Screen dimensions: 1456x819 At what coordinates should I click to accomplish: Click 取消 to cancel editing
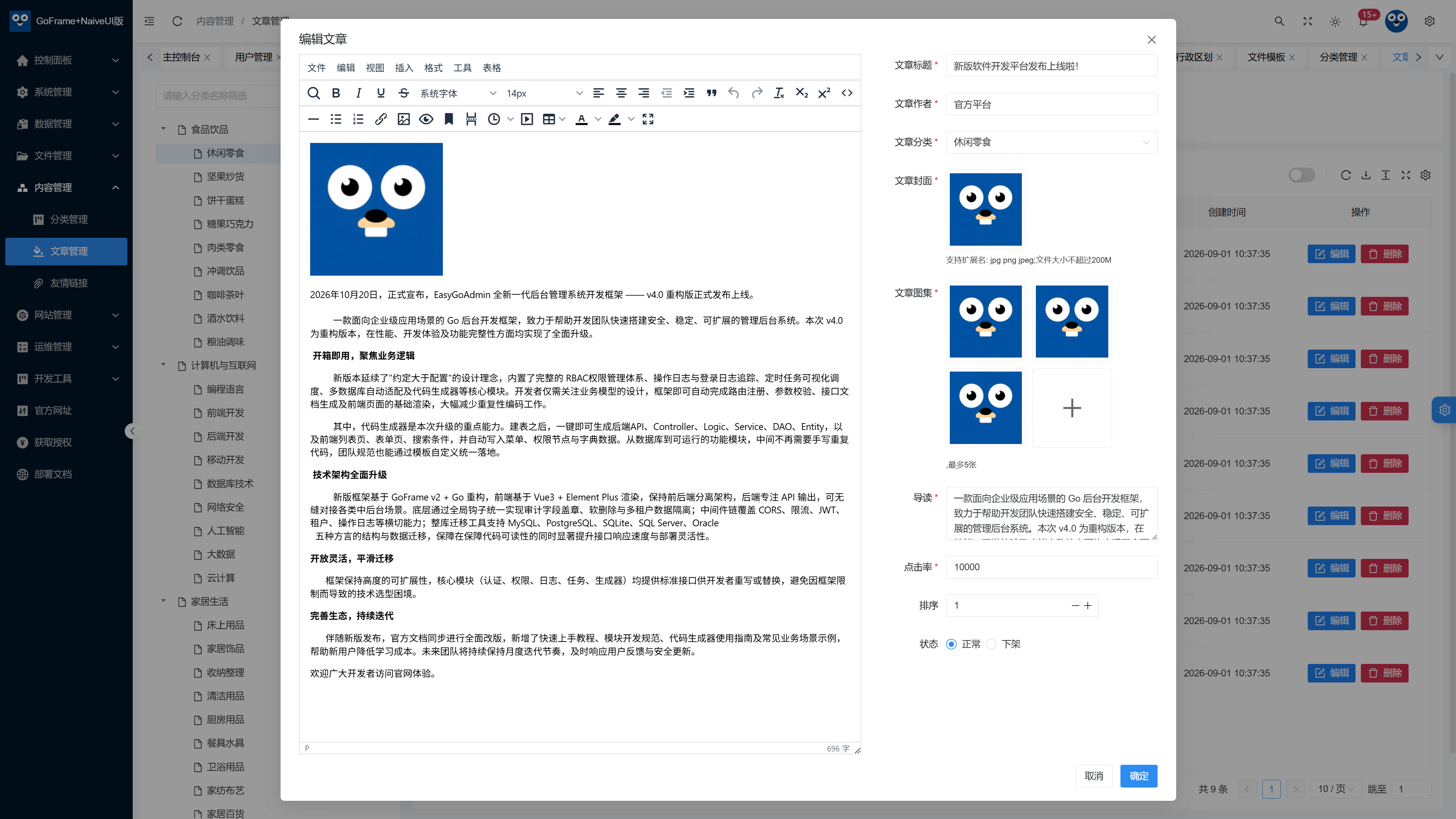point(1094,776)
